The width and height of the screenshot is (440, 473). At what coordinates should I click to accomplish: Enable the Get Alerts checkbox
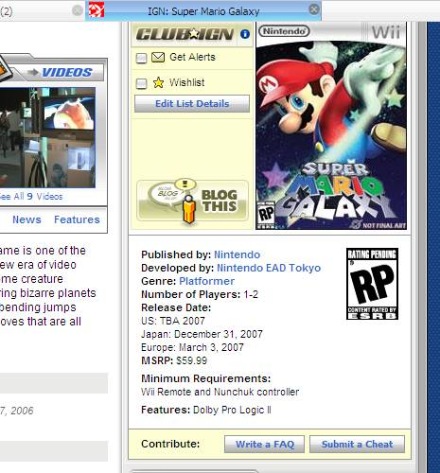click(141, 58)
